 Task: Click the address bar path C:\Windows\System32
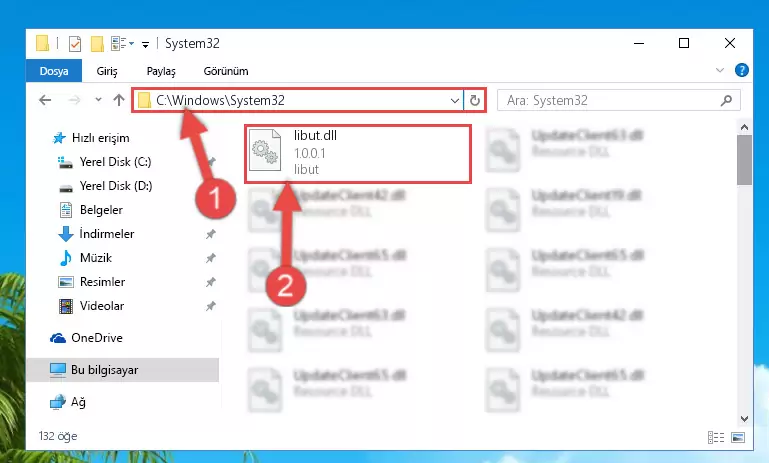pos(220,100)
